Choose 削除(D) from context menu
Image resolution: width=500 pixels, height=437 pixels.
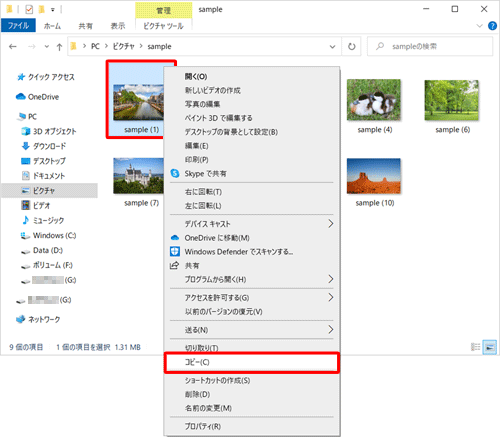(x=252, y=394)
